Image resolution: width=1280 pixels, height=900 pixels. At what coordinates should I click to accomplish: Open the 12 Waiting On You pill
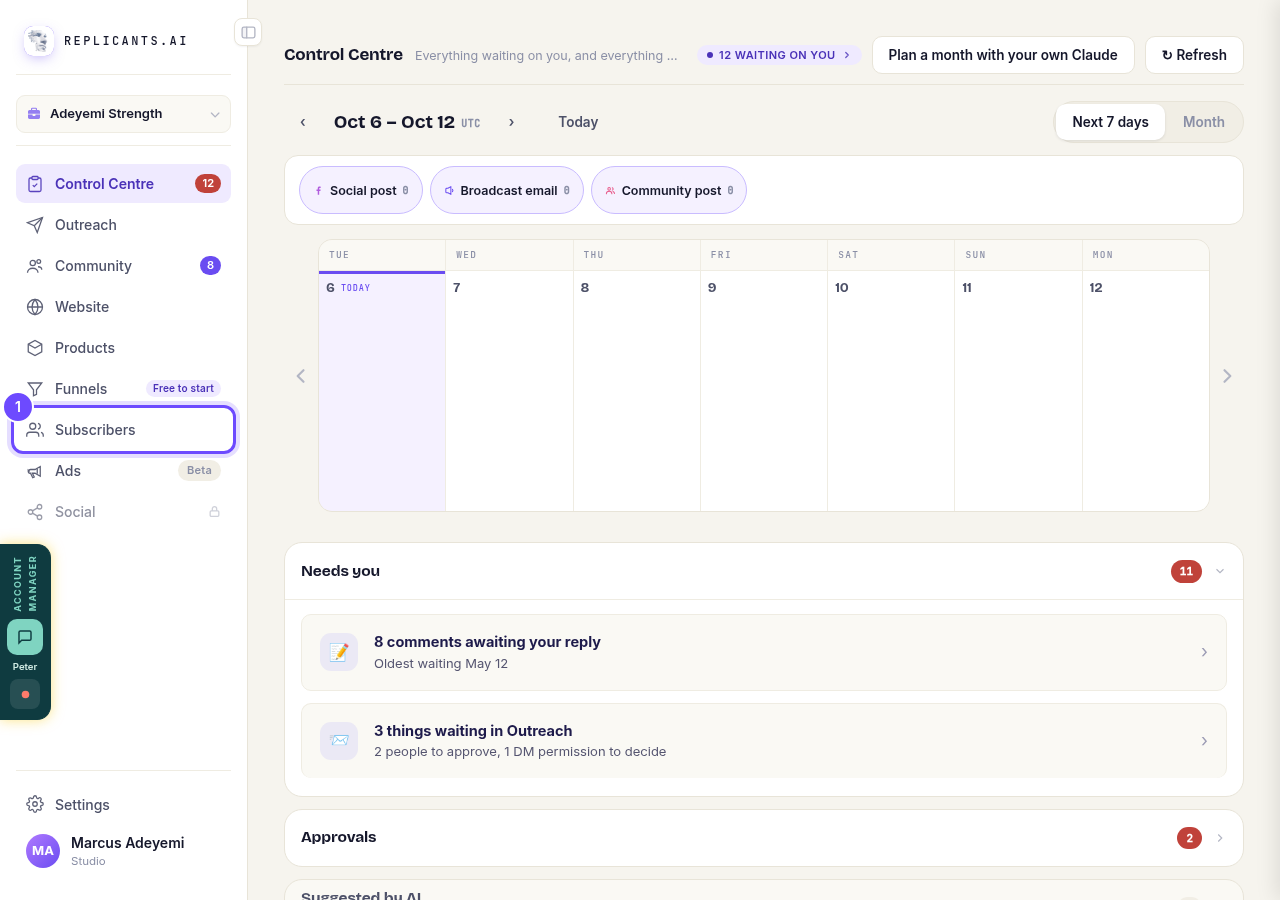coord(779,55)
